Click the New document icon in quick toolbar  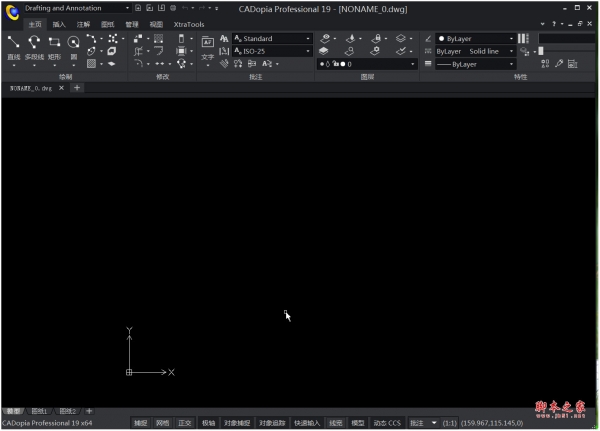[138, 8]
